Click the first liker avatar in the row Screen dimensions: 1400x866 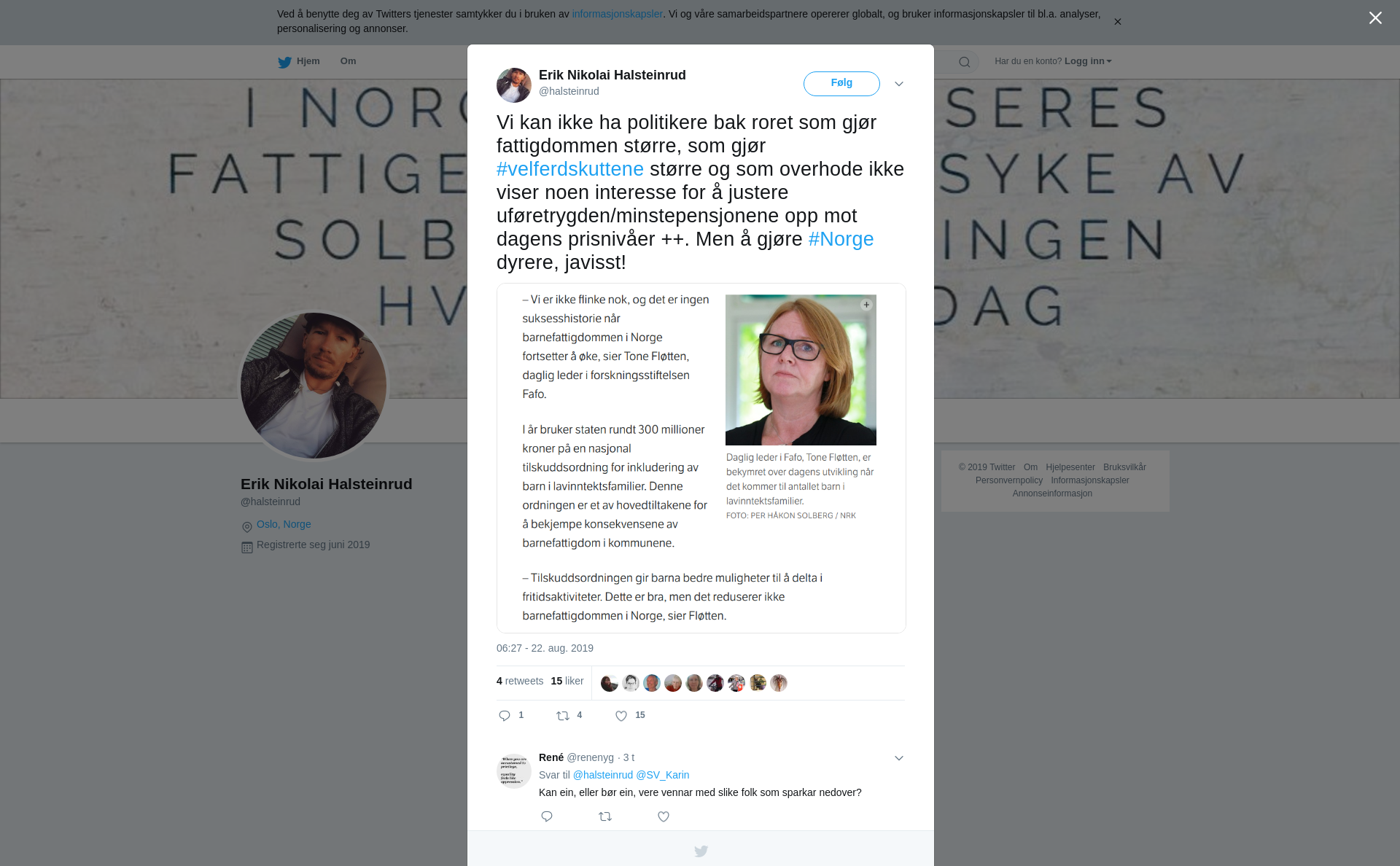(610, 683)
